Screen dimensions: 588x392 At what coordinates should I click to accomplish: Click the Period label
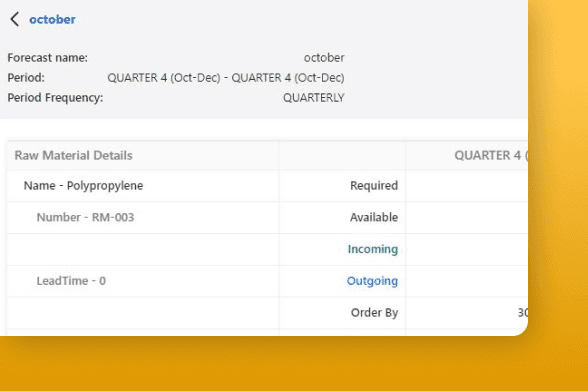click(x=26, y=78)
